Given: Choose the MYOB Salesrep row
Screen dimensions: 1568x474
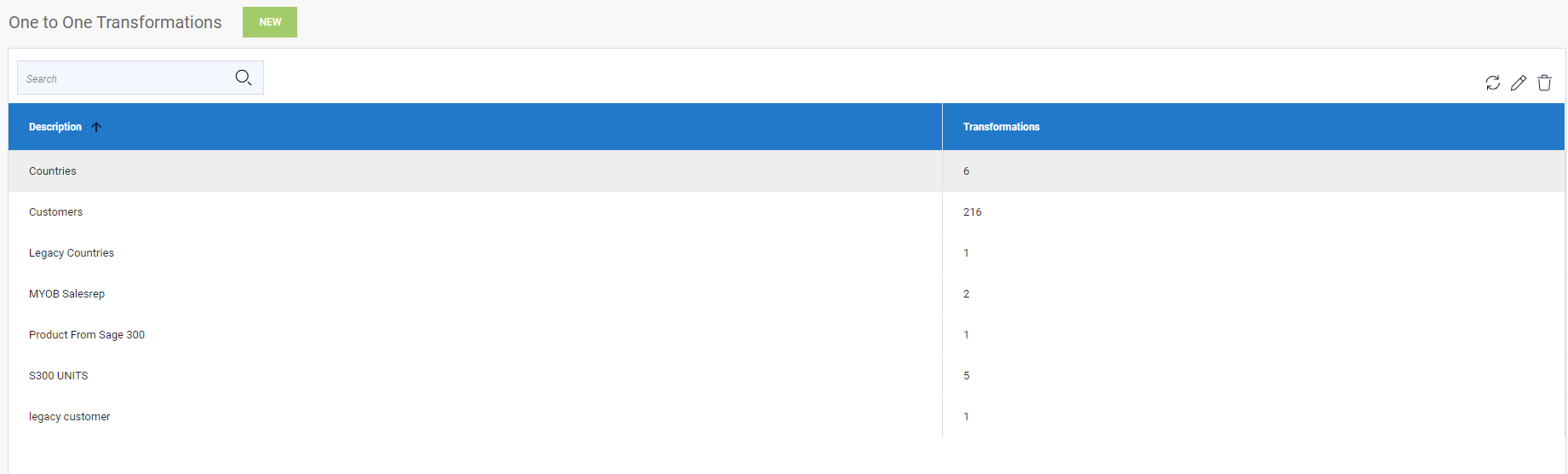Looking at the screenshot, I should coord(66,294).
